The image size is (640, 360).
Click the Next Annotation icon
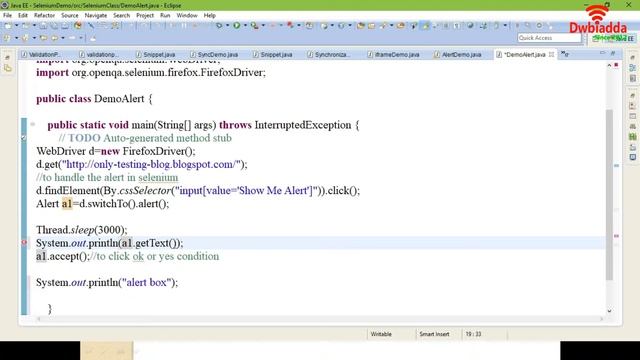7,38
